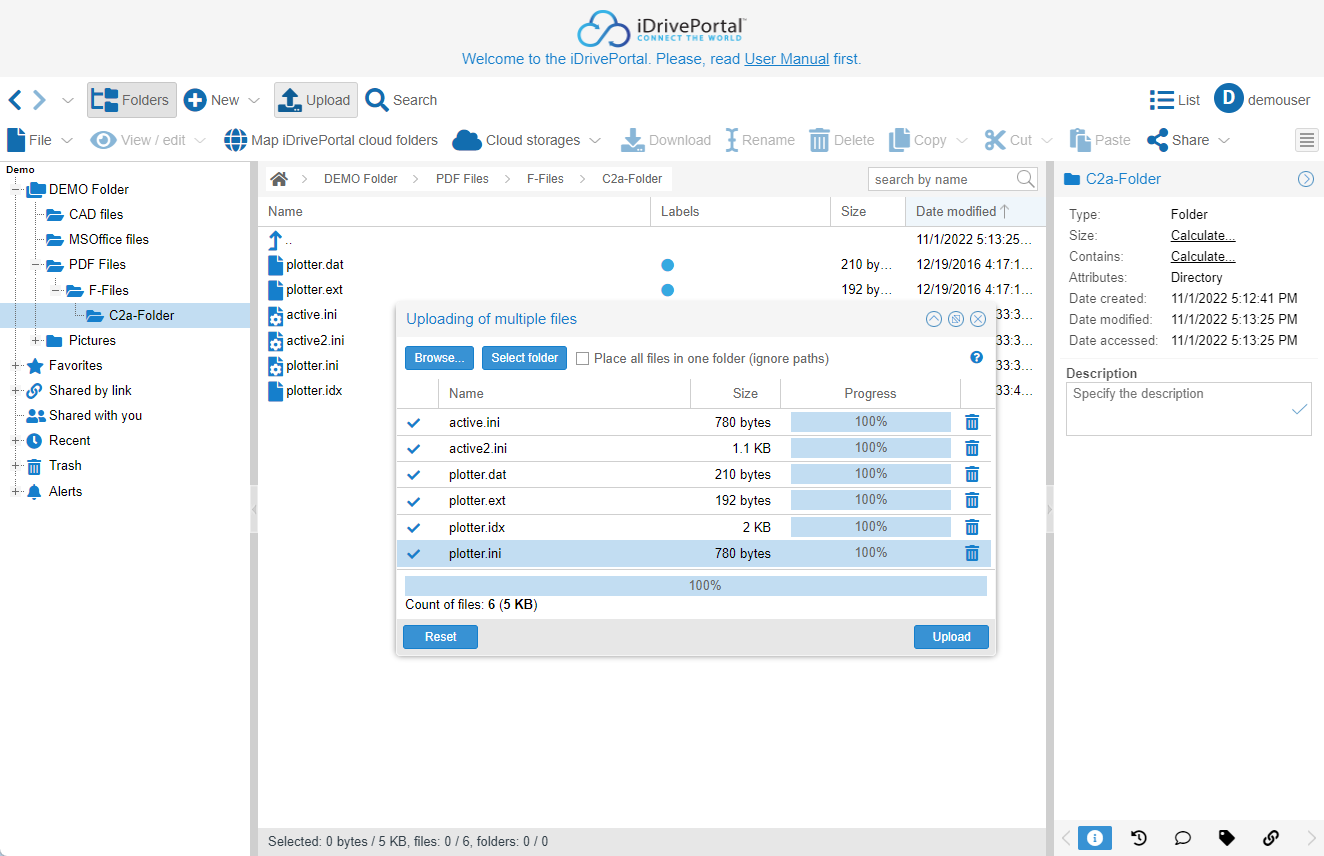Open the hamburger menu at toolbar right

click(1306, 140)
